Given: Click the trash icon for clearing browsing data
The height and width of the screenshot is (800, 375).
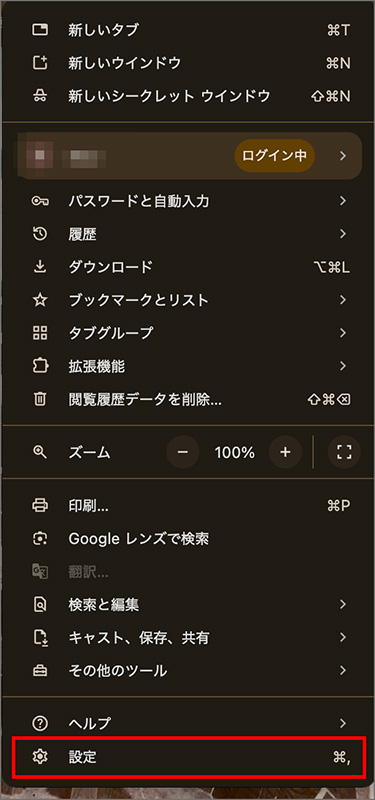Looking at the screenshot, I should [40, 399].
